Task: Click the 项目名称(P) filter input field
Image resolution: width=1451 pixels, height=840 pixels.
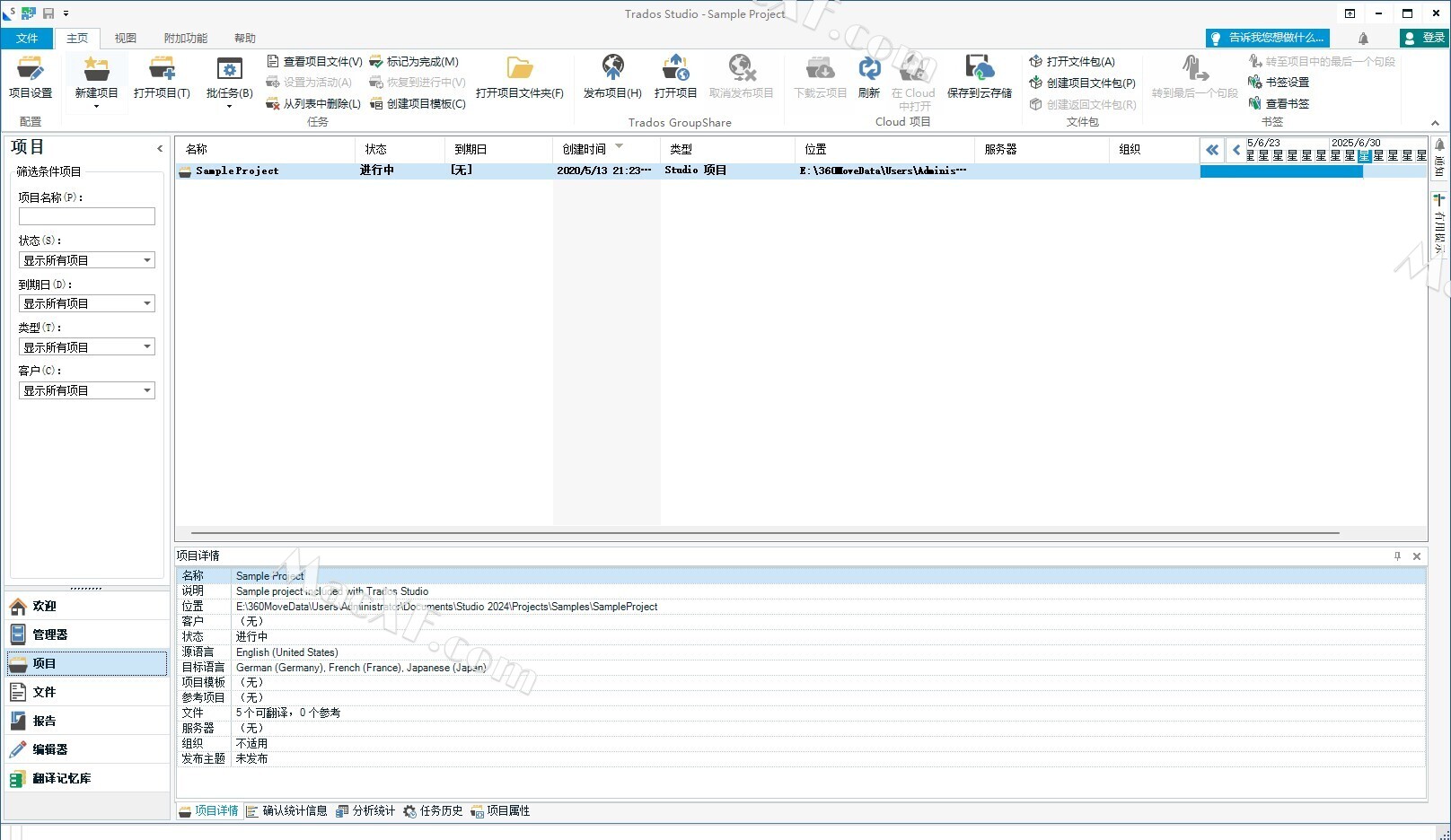Action: (87, 216)
